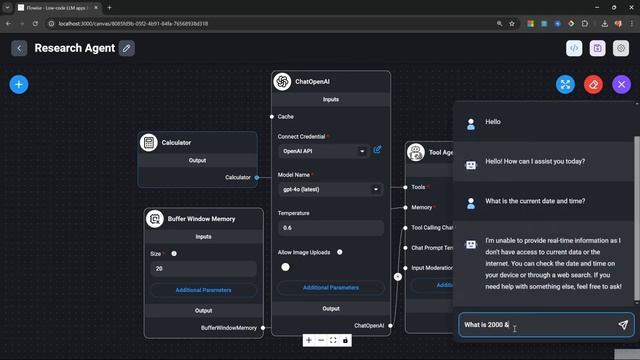Click the back arrow beside Research Agent
Screen dimensions: 640x360
[x=19, y=48]
